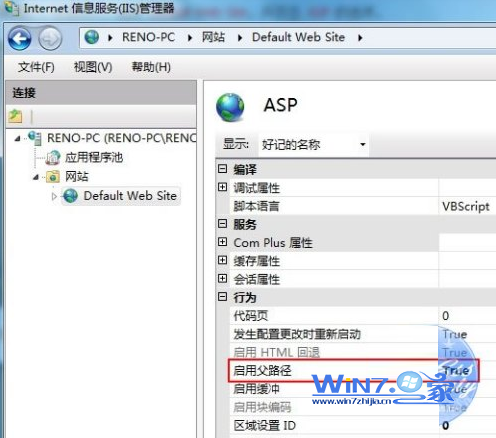The image size is (496, 438).
Task: Click the globe icon in the address bar
Action: (x=92, y=37)
